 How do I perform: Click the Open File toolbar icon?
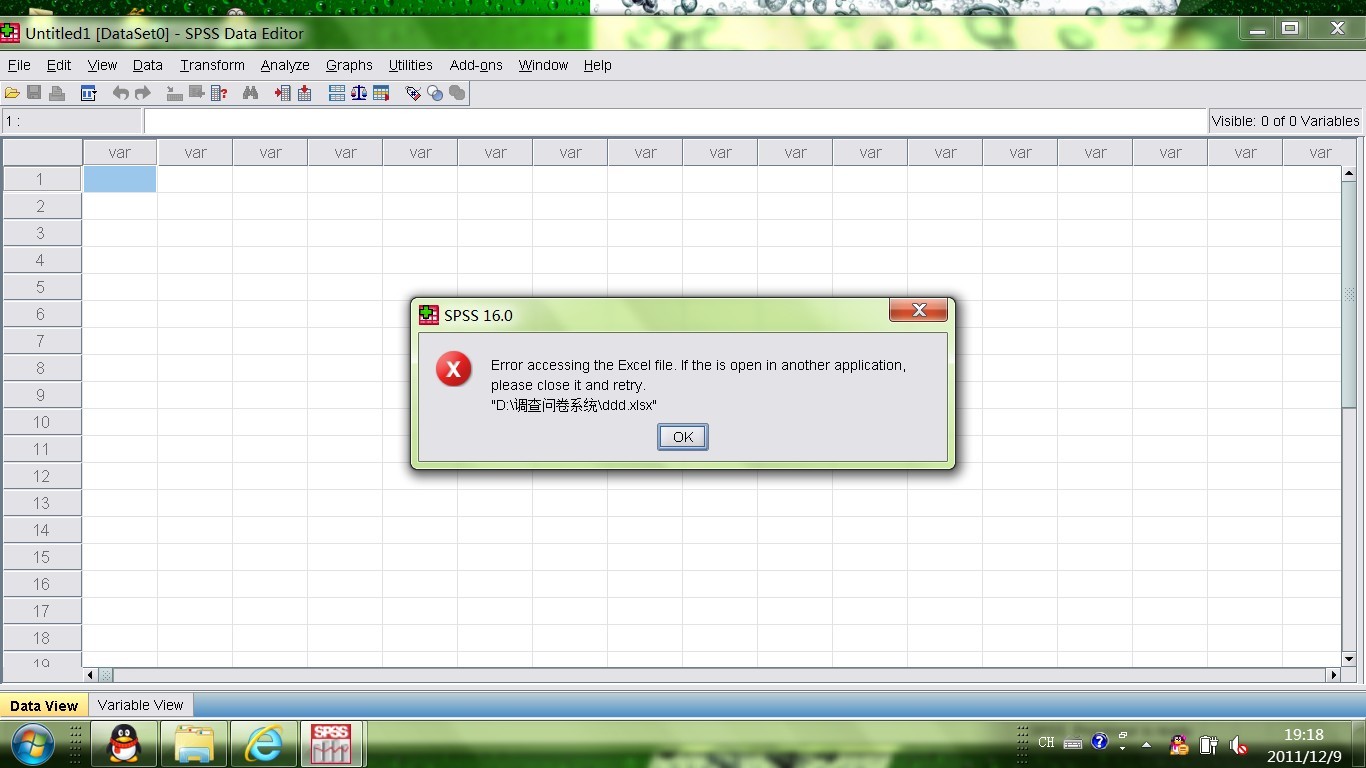(12, 93)
